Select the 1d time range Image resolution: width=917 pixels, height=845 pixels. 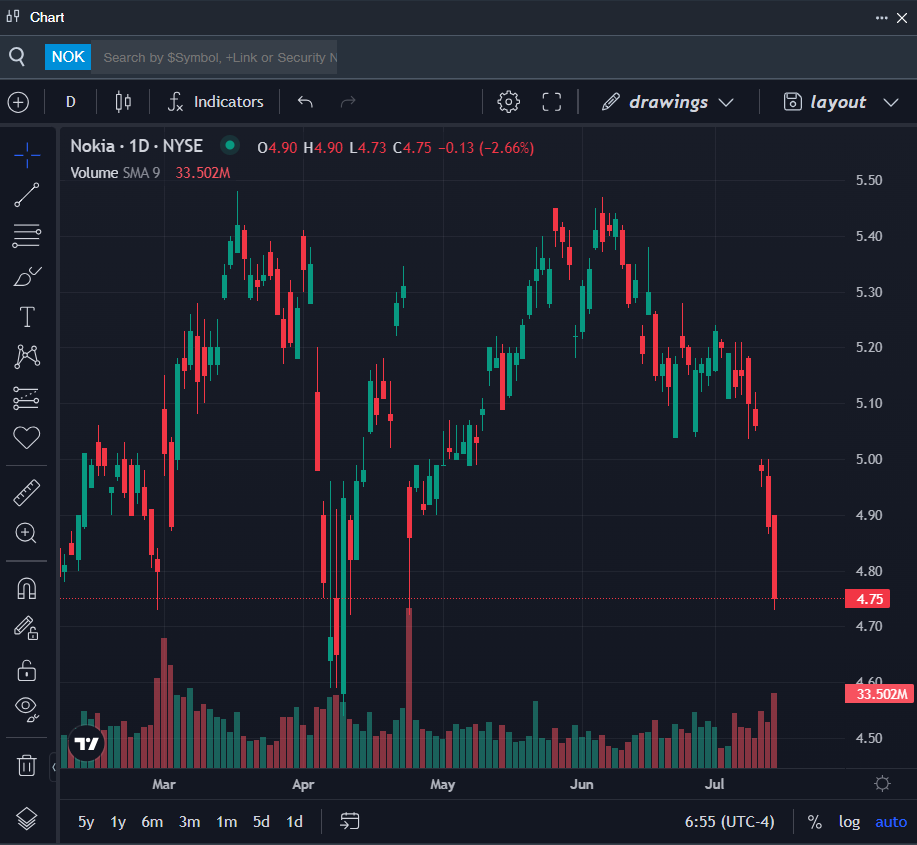pos(294,822)
